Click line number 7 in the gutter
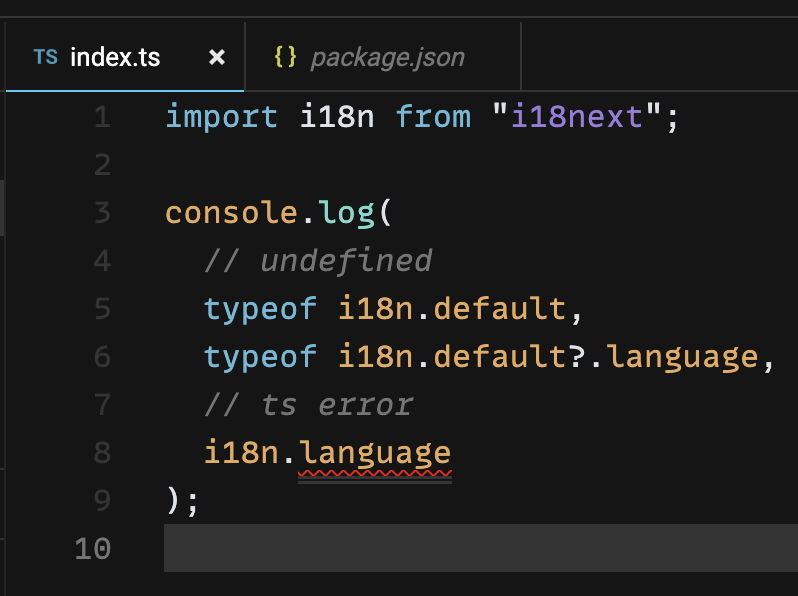Screen dimensions: 798x596 click(x=102, y=405)
